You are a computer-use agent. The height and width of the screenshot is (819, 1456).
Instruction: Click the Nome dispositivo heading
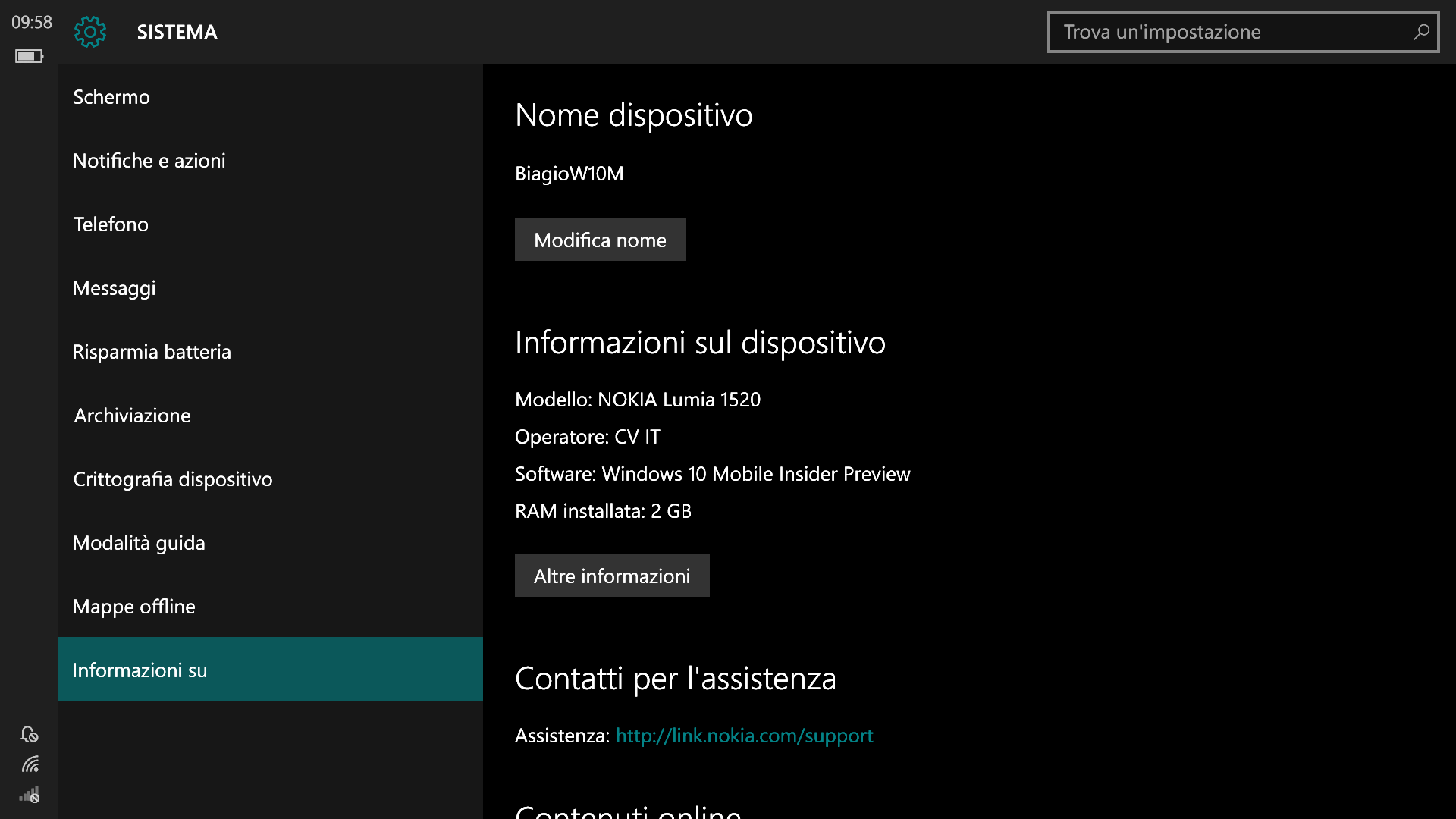point(634,115)
